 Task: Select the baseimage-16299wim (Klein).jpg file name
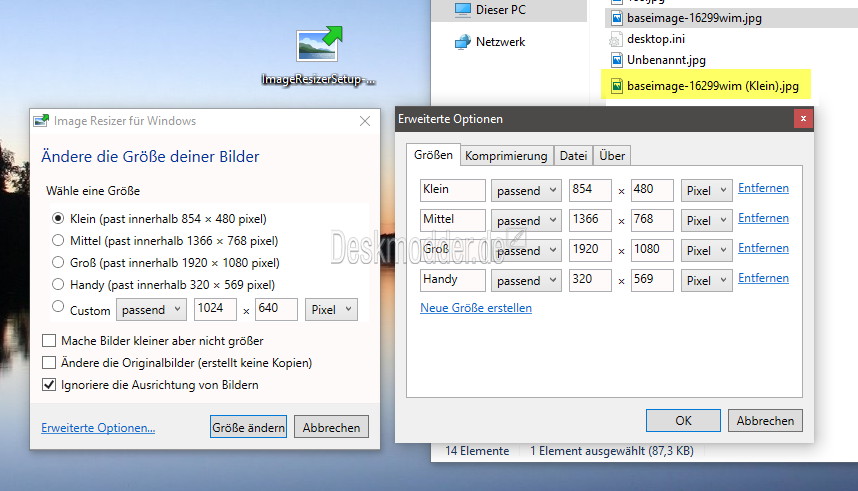coord(712,86)
